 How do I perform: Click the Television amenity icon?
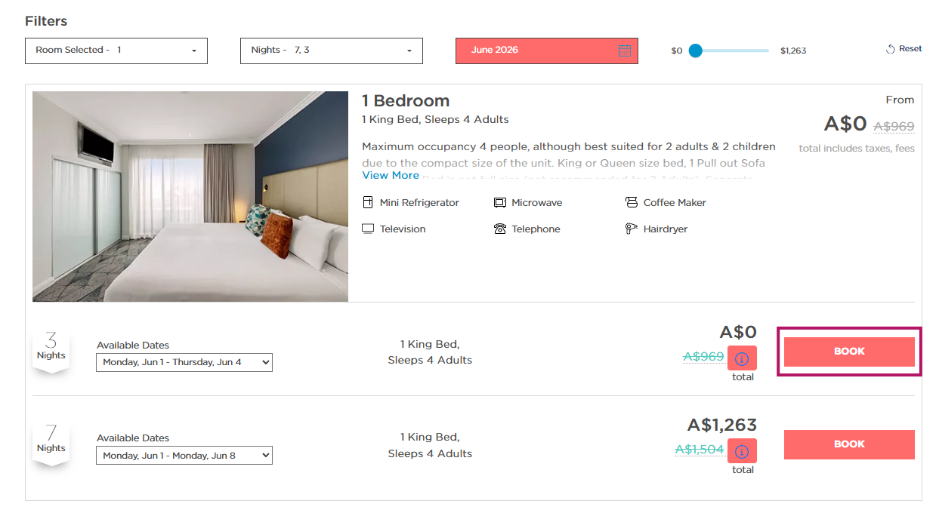tap(368, 229)
